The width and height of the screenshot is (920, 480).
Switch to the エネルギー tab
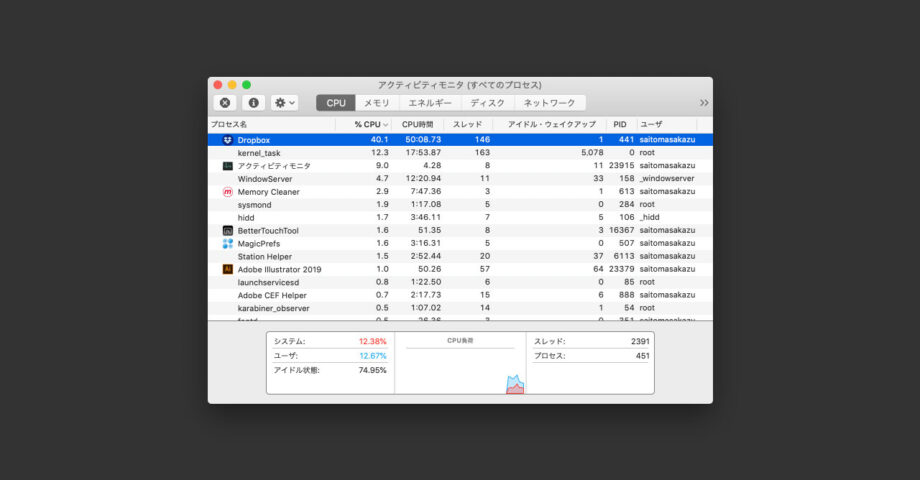point(430,103)
